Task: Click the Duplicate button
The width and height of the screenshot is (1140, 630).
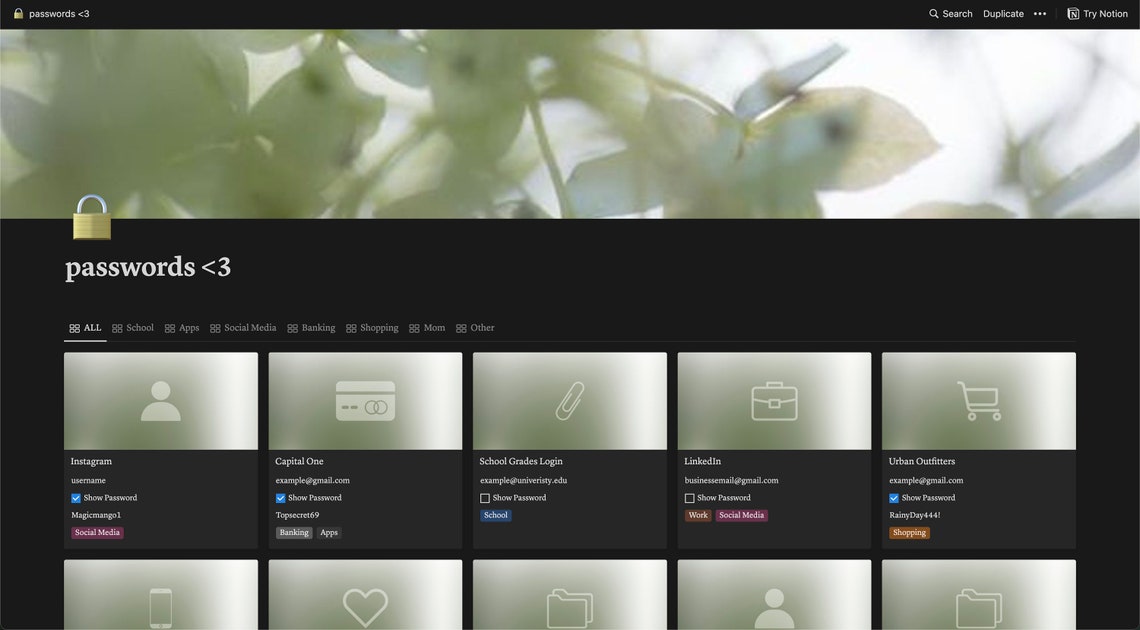Action: (1003, 12)
